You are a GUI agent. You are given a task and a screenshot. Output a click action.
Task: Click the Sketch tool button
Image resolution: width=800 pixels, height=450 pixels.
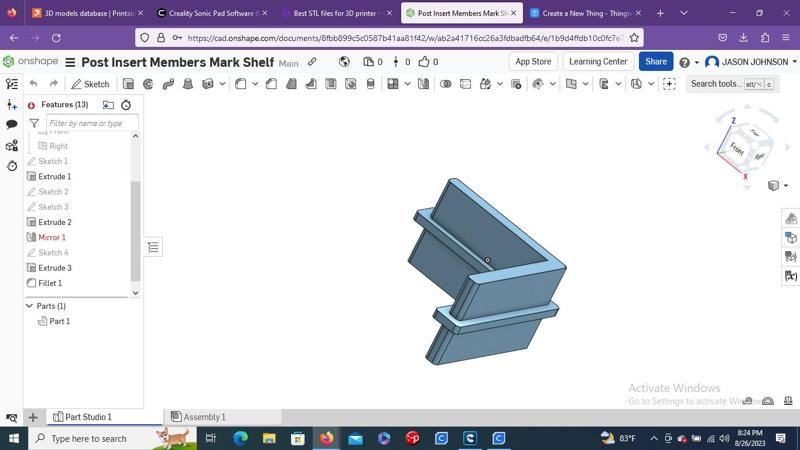90,84
